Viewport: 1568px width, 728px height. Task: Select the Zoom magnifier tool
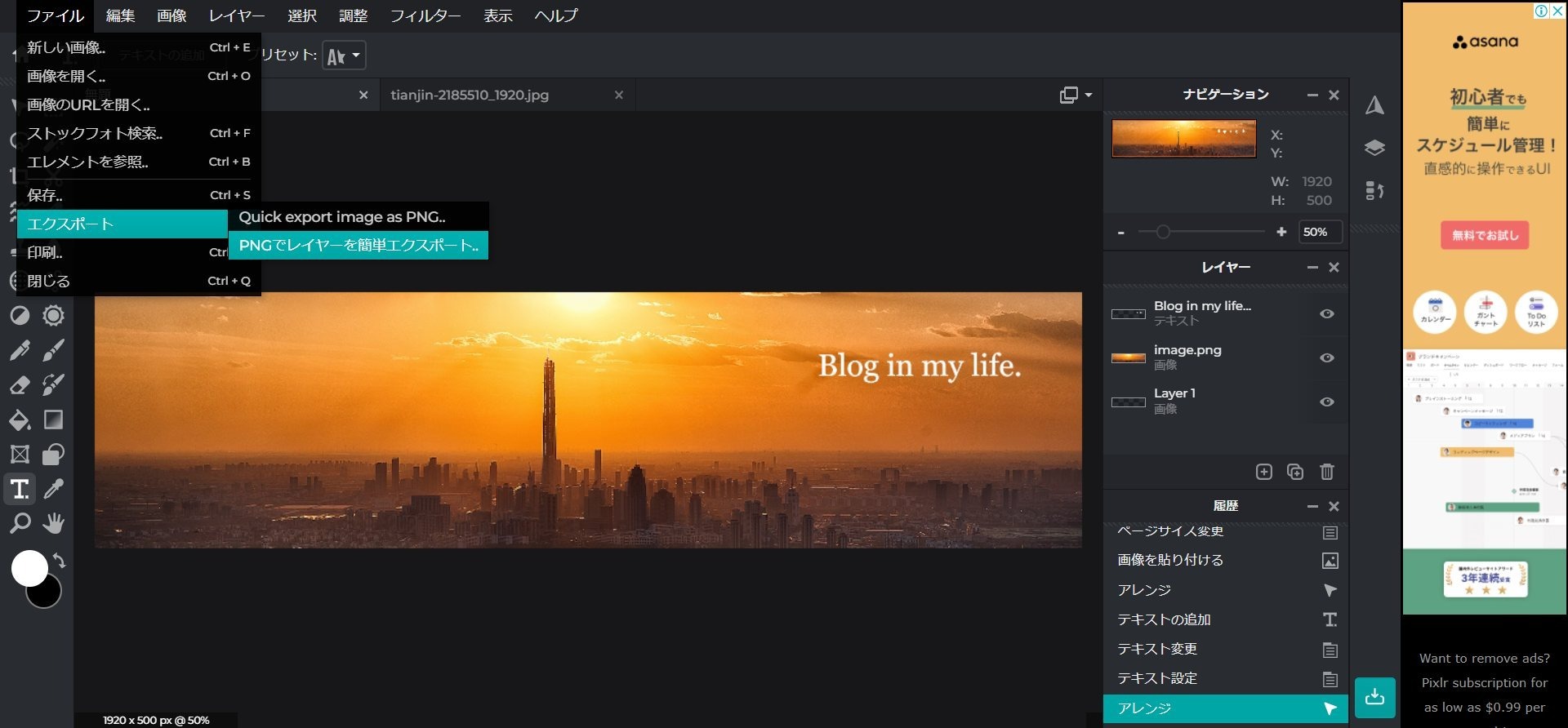pos(20,523)
